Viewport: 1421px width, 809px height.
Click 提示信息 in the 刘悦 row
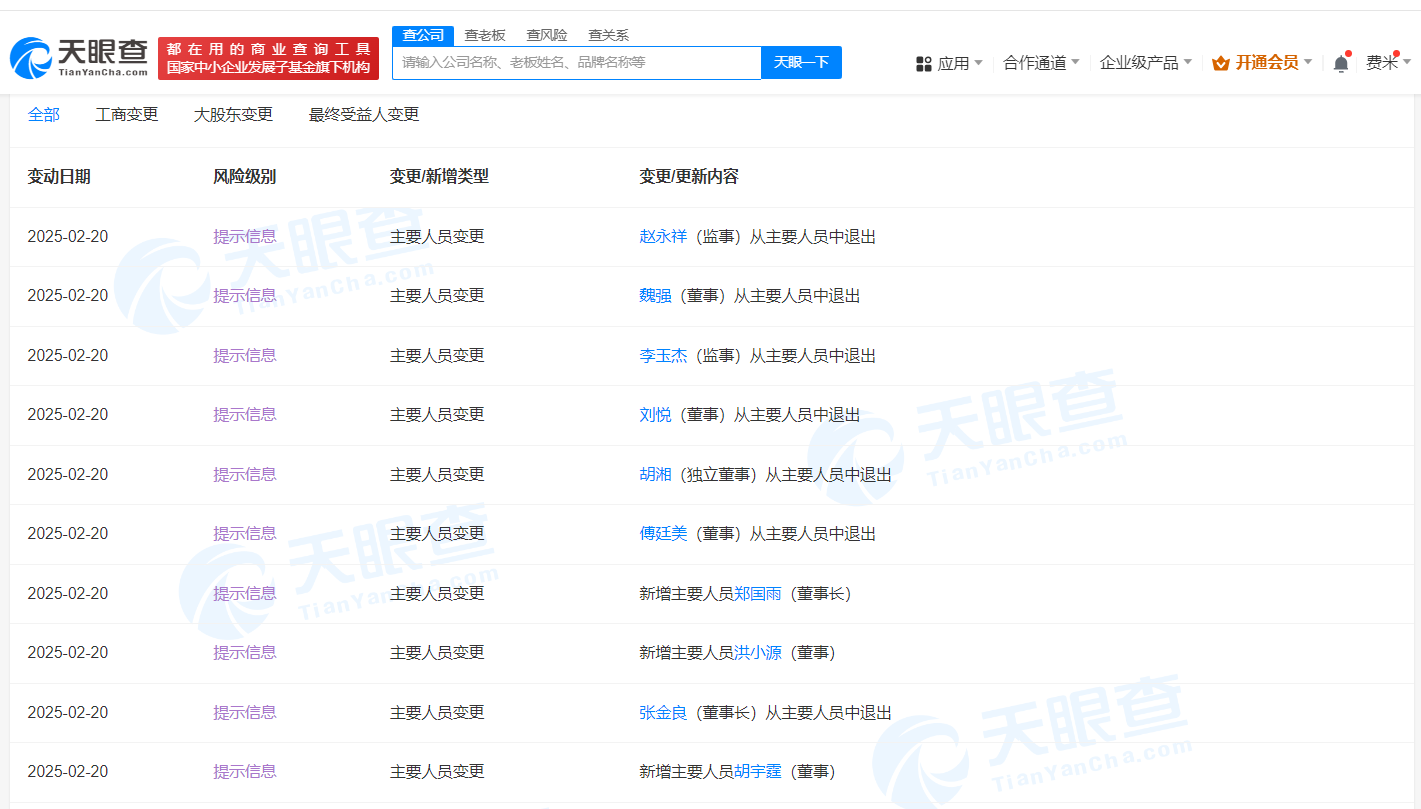tap(245, 414)
